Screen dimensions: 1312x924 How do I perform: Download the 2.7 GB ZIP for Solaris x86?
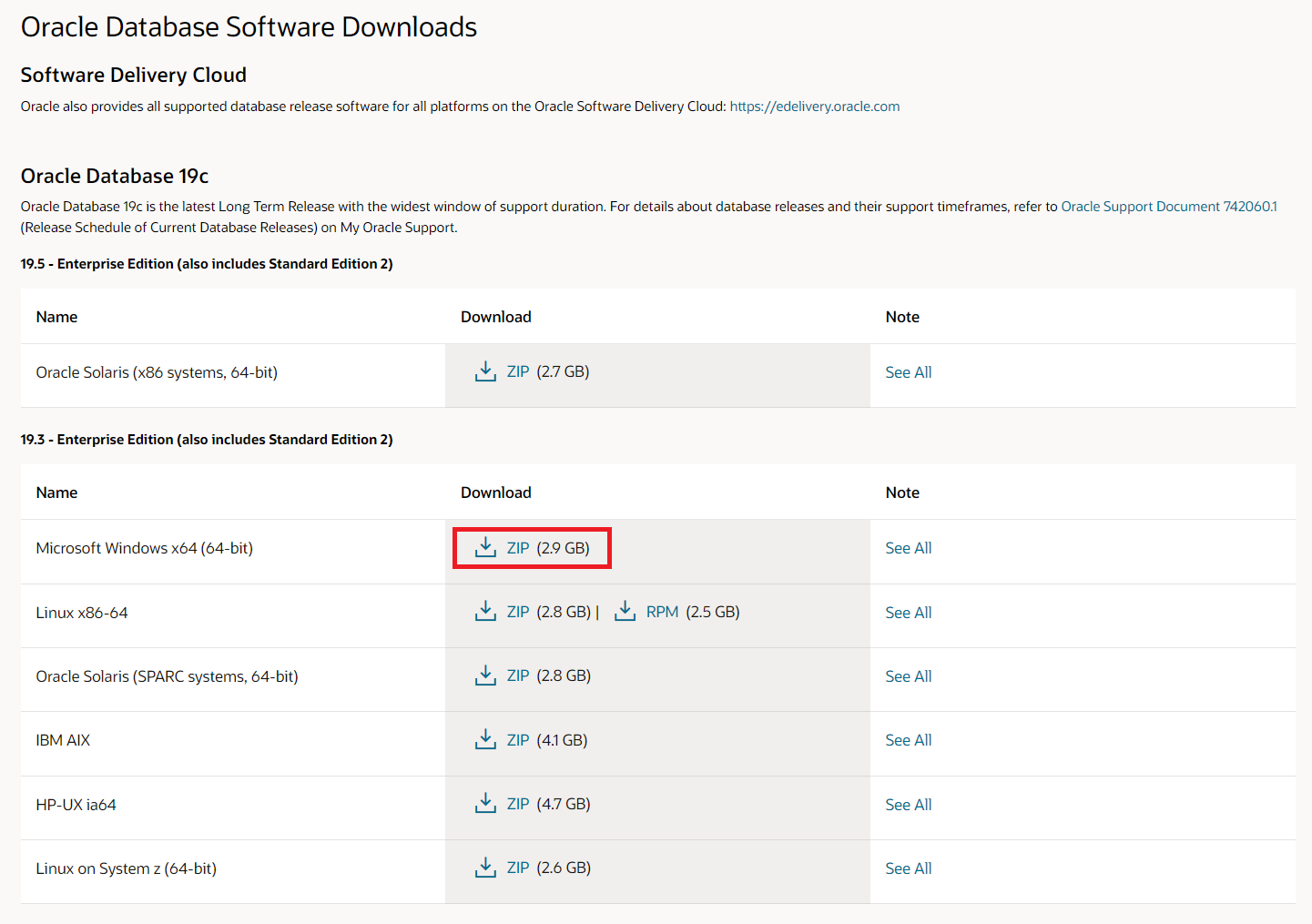click(518, 371)
